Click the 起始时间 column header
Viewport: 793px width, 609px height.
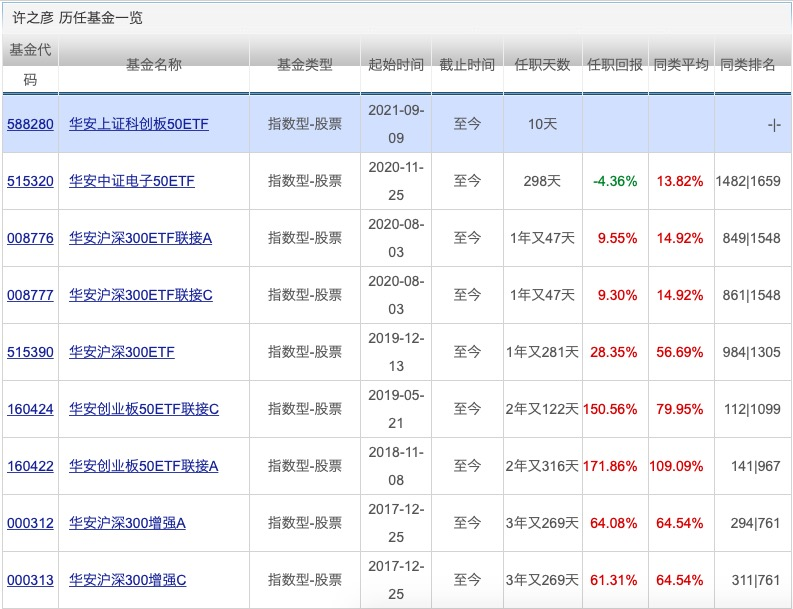[x=396, y=65]
